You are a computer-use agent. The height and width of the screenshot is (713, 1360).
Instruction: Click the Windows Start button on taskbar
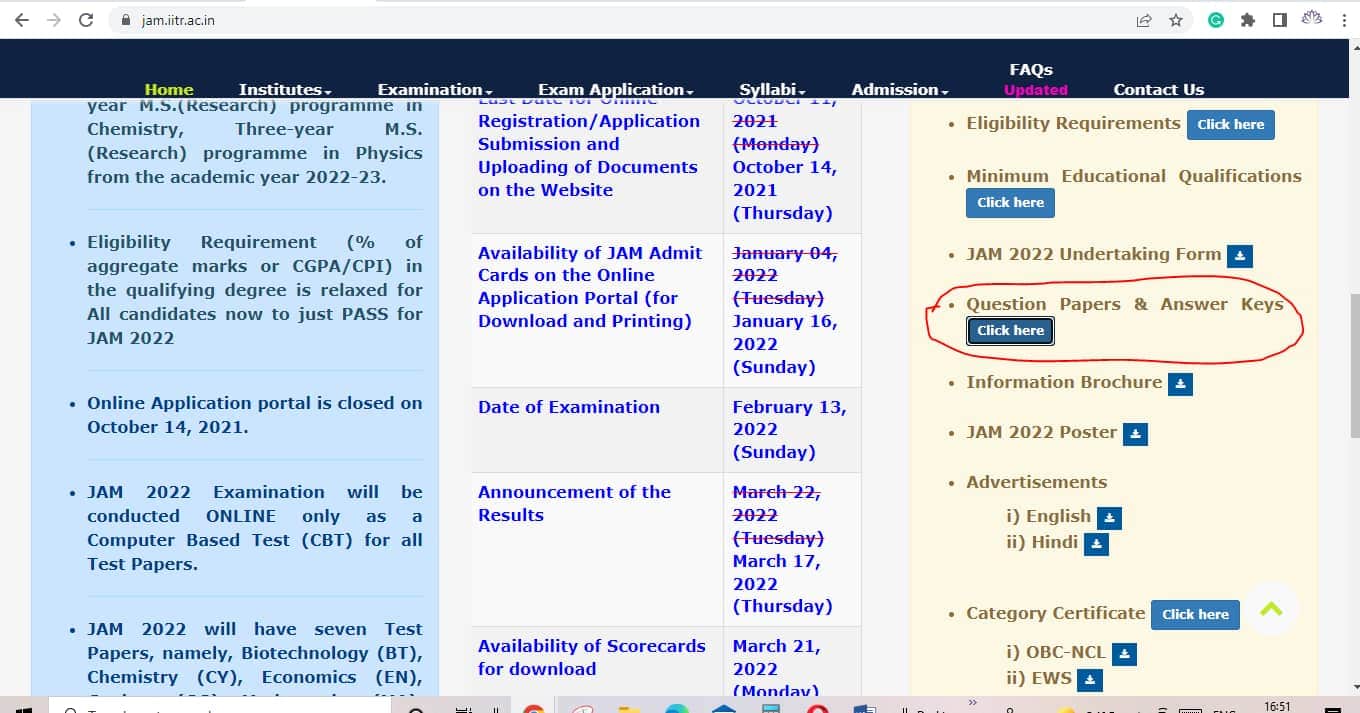click(26, 706)
